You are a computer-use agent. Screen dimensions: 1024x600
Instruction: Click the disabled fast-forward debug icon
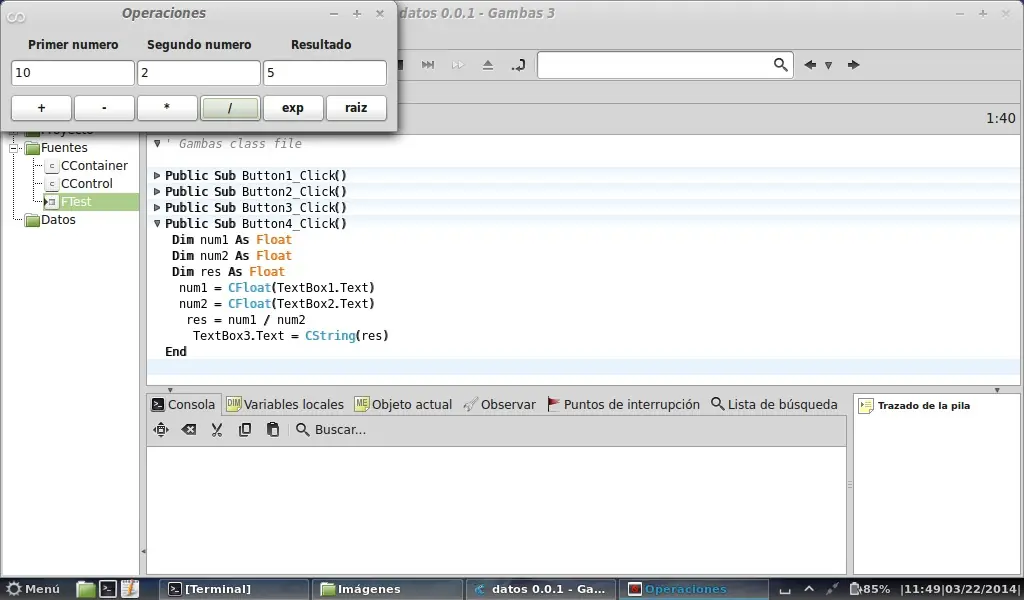point(458,65)
